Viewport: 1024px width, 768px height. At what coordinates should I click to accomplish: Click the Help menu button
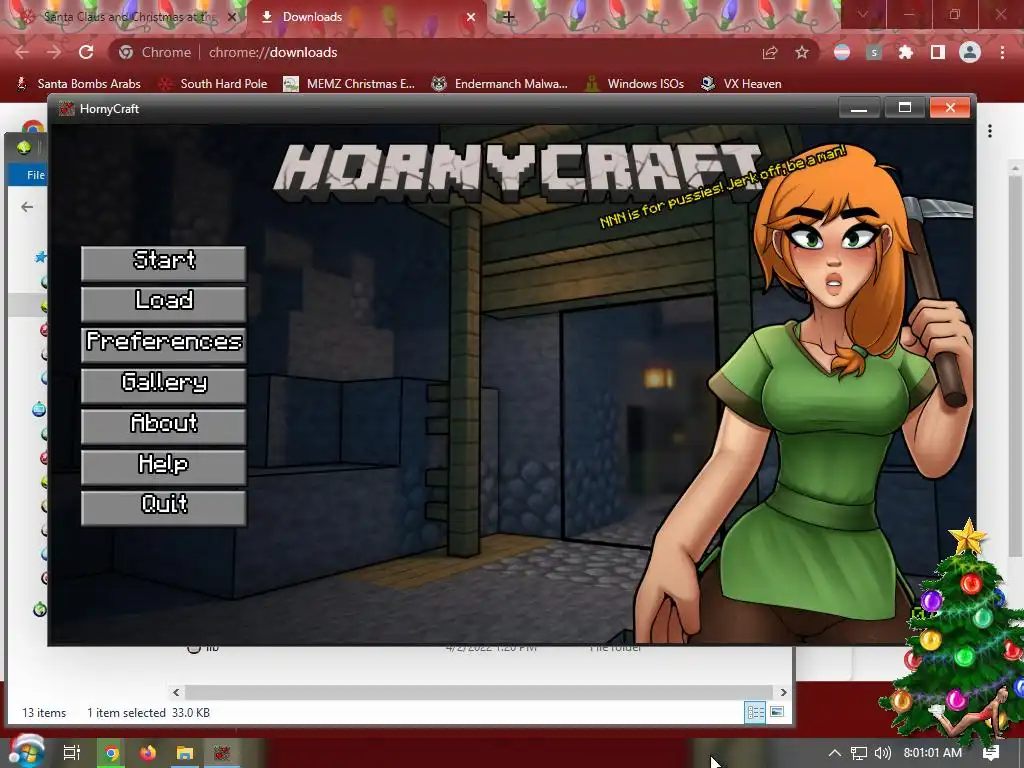pos(163,467)
